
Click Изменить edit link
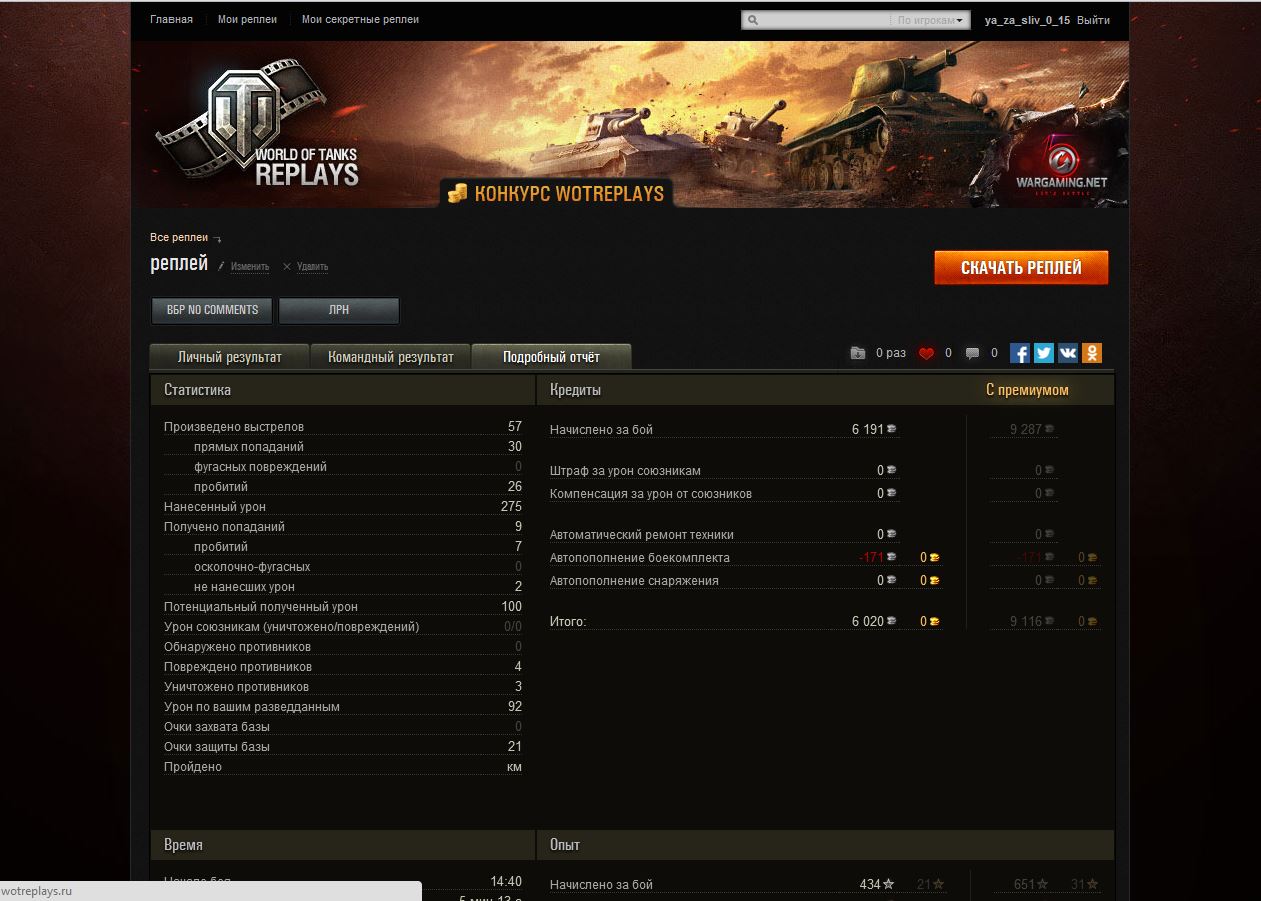[x=250, y=266]
